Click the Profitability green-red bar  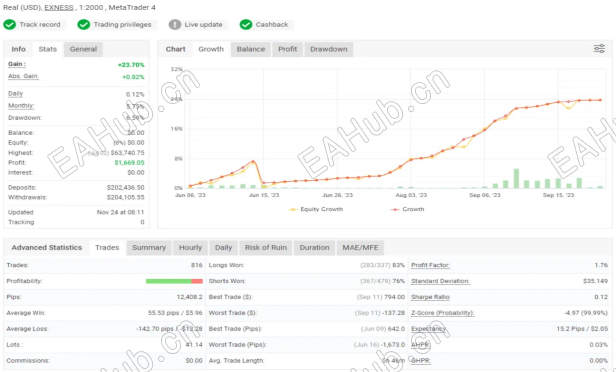pyautogui.click(x=174, y=281)
